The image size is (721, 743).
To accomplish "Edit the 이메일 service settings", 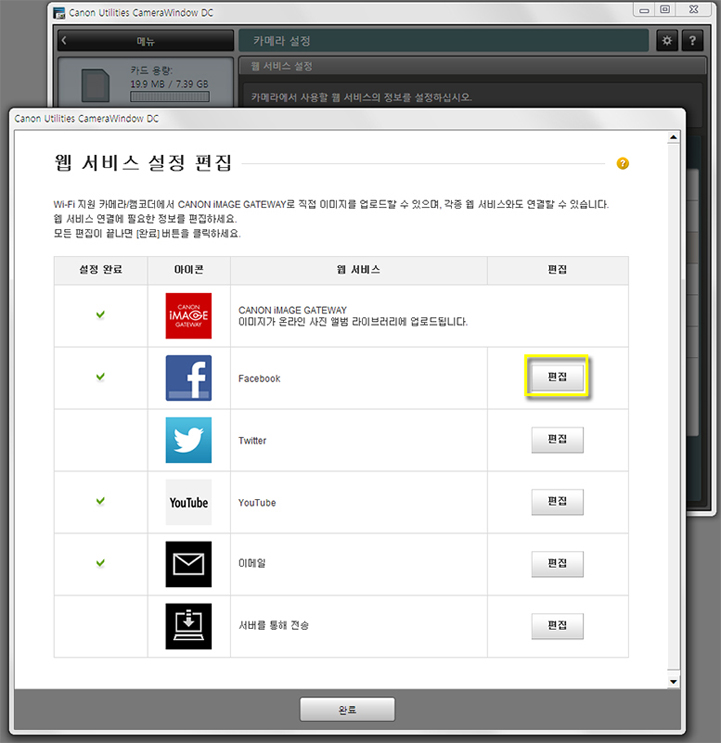I will point(557,564).
